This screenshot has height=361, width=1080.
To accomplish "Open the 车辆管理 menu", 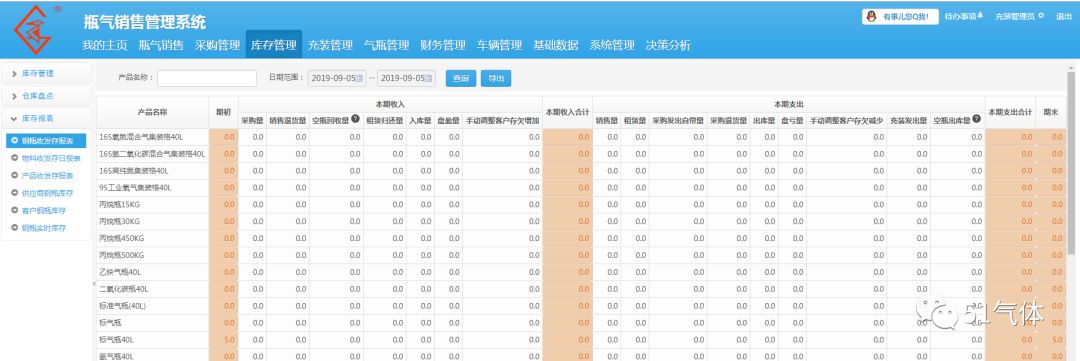I will point(500,45).
